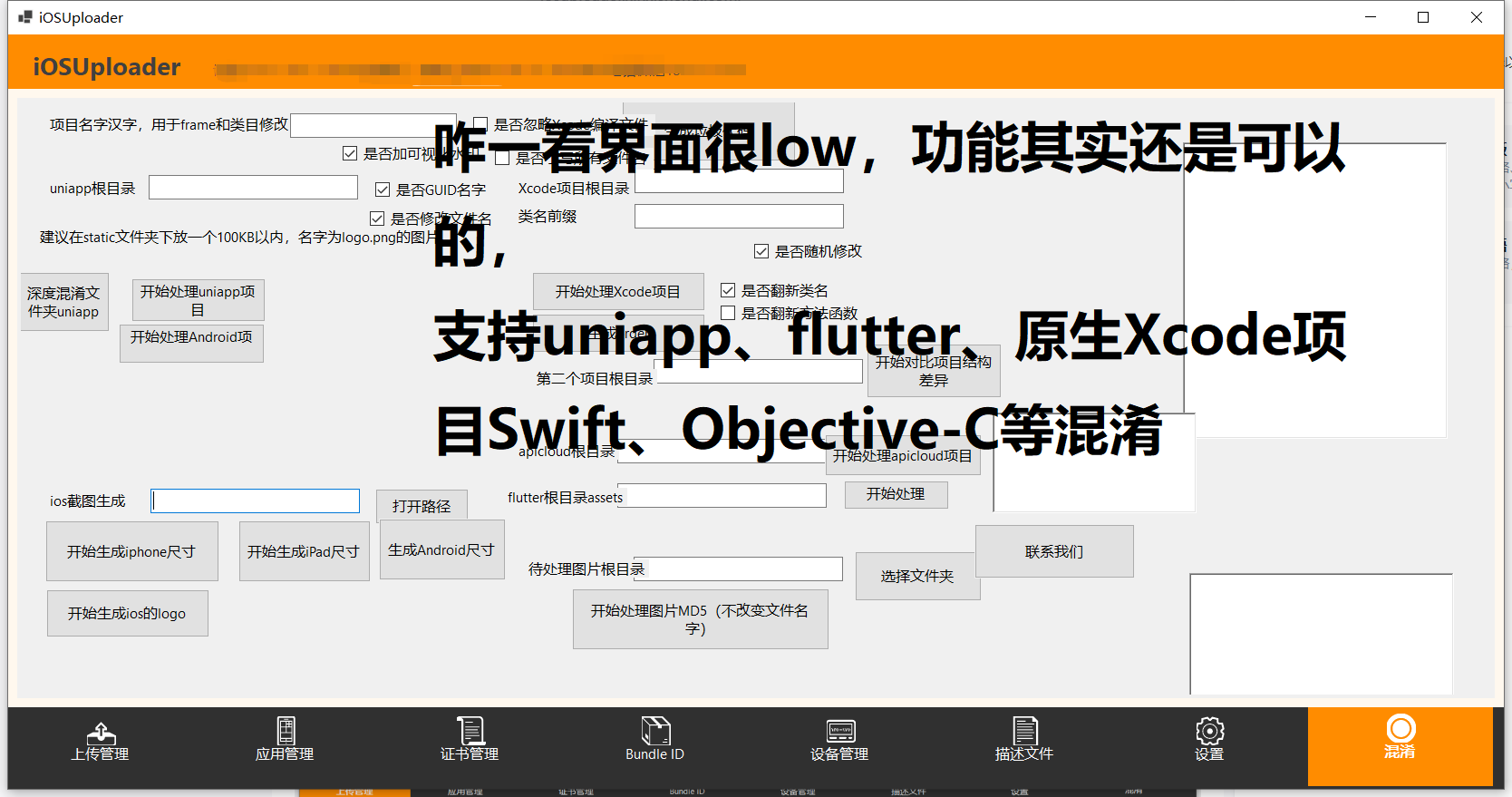Screen dimensions: 1512x797
Task: Focus the apicloud根目录 input field
Action: [722, 452]
